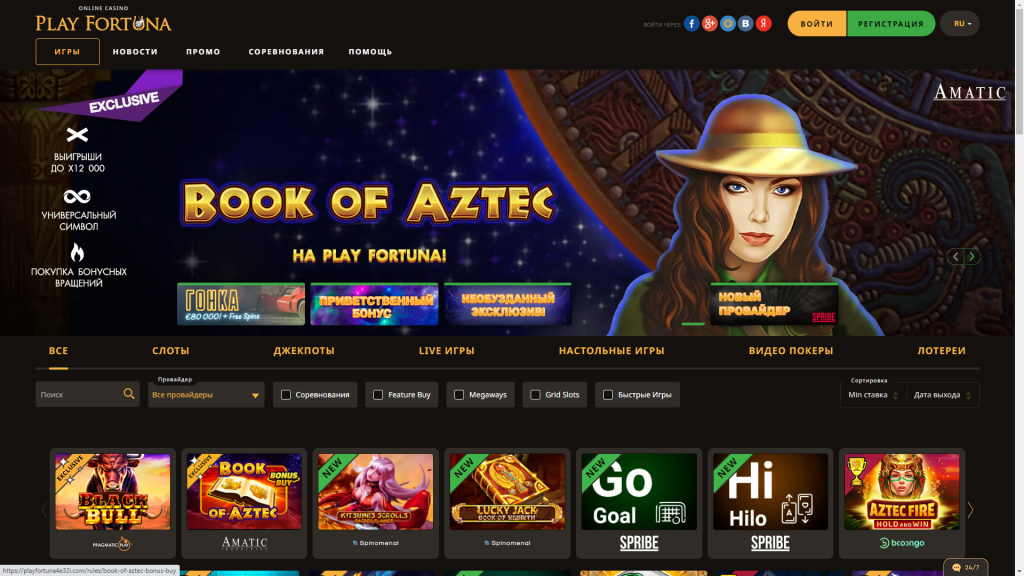Click the VK login icon
1024x576 pixels.
pyautogui.click(x=746, y=24)
